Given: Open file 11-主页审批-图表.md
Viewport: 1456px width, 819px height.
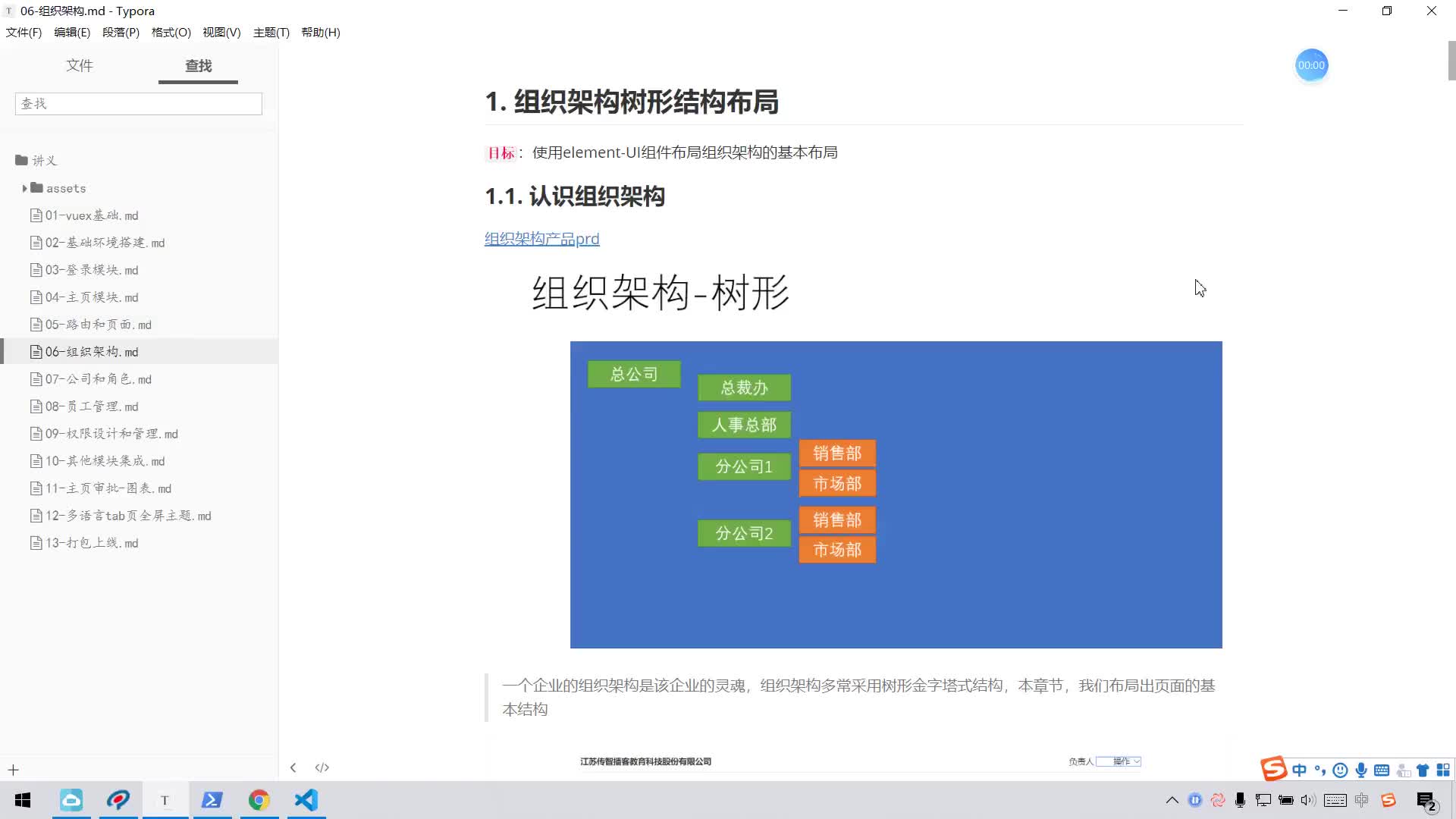Looking at the screenshot, I should pyautogui.click(x=101, y=488).
